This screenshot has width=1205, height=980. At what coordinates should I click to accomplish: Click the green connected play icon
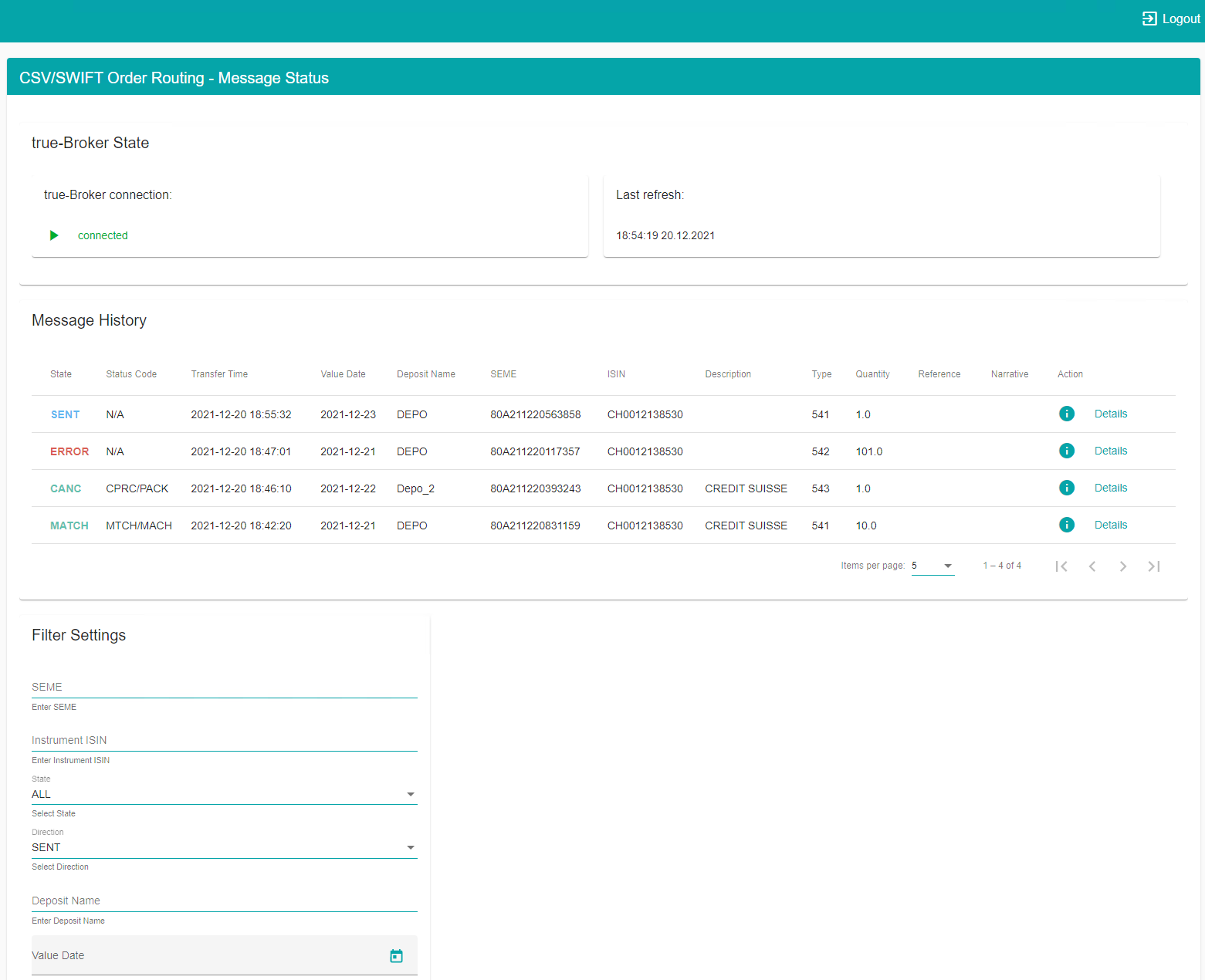tap(54, 235)
